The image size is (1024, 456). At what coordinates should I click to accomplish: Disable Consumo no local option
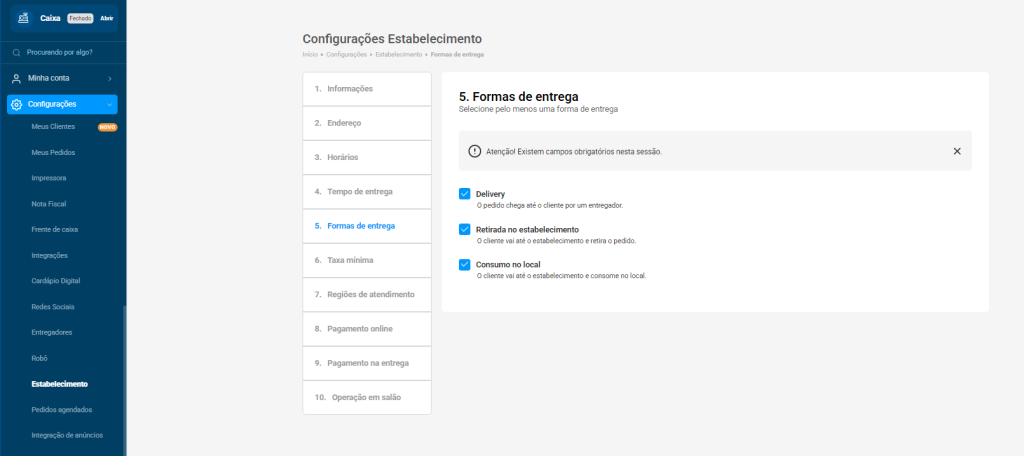point(465,265)
